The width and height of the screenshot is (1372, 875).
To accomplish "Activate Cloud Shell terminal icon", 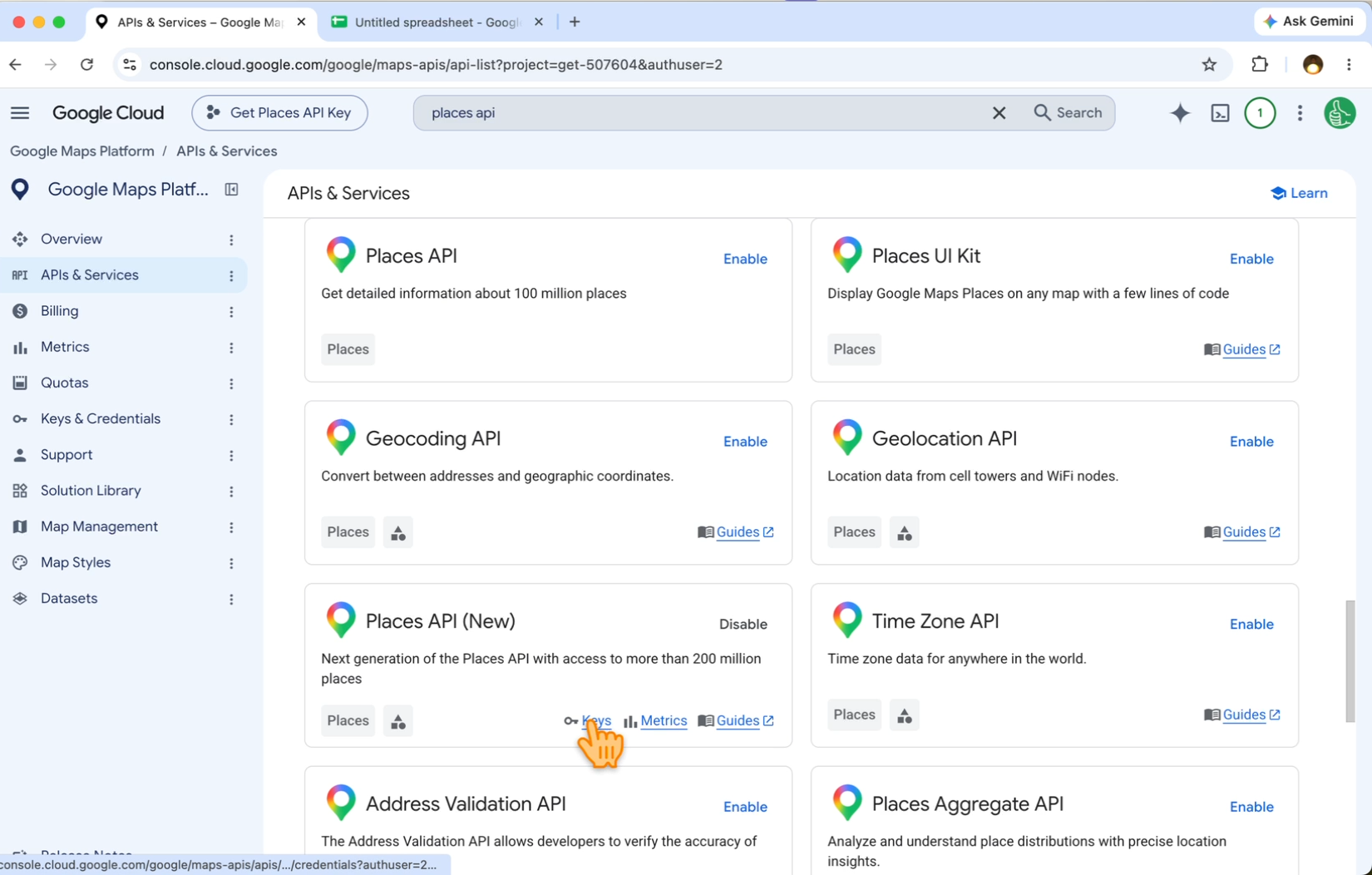I will pyautogui.click(x=1220, y=112).
